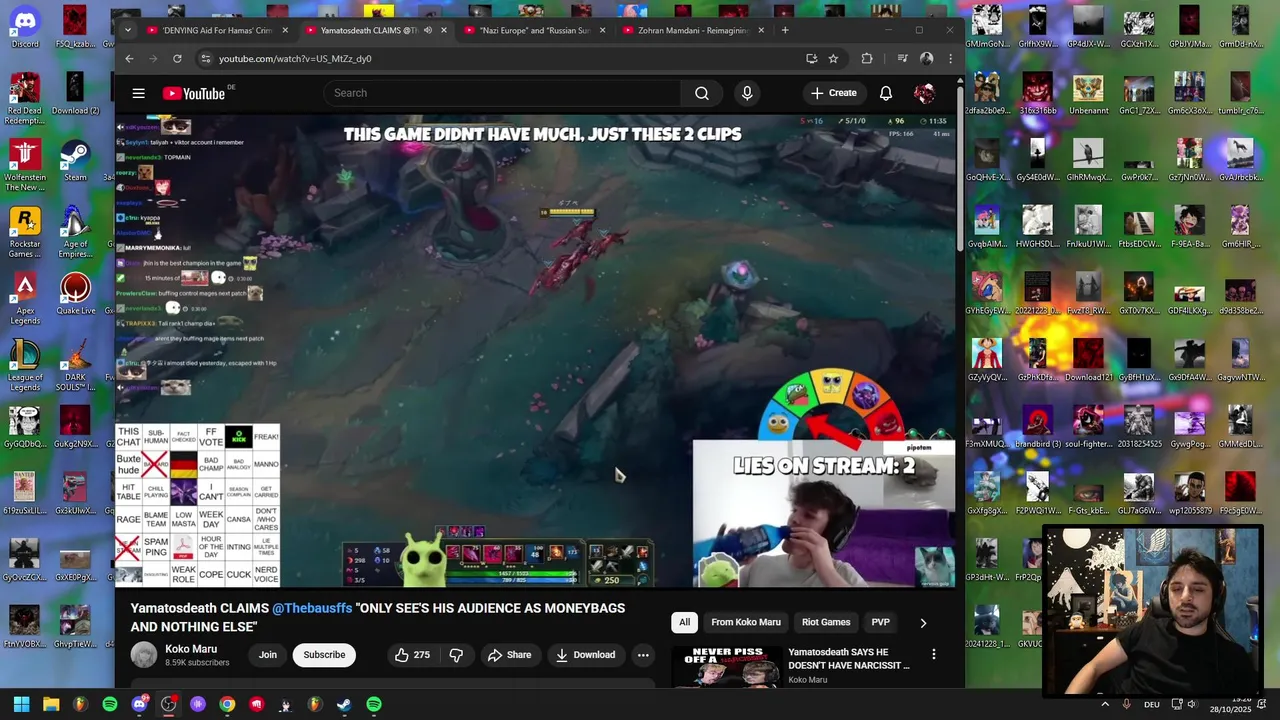Viewport: 1280px width, 720px height.
Task: Open 'Yamatosdeath SAYS HE DOESN'T HAVE NARCISSIT' video
Action: [849, 659]
